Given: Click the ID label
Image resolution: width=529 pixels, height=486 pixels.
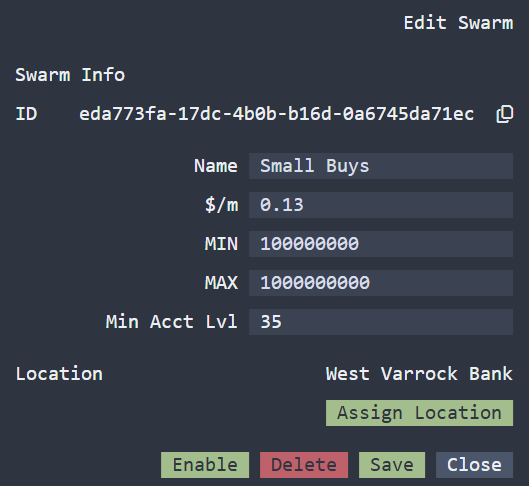Looking at the screenshot, I should tap(26, 114).
